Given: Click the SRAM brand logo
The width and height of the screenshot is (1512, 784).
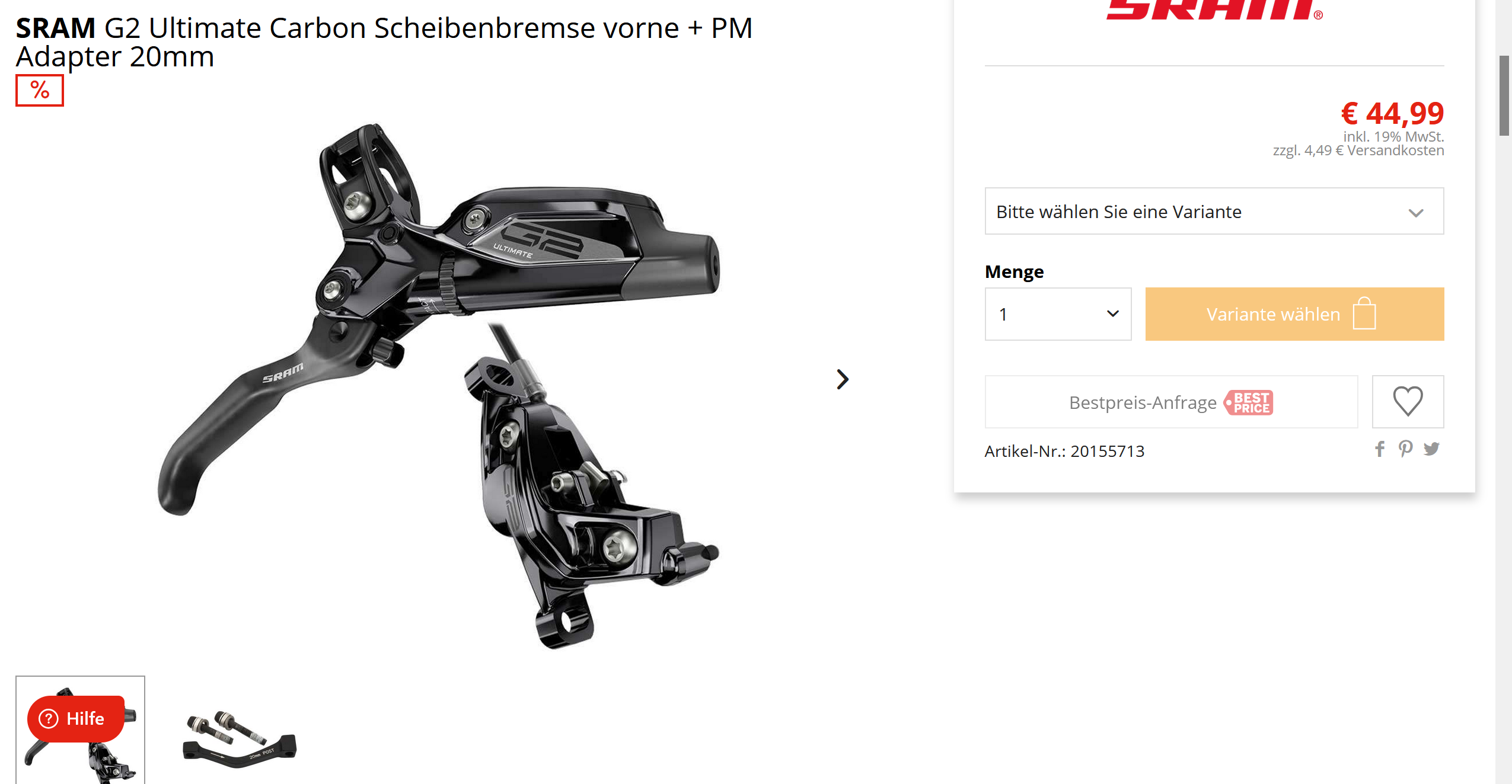Looking at the screenshot, I should click(x=1214, y=10).
